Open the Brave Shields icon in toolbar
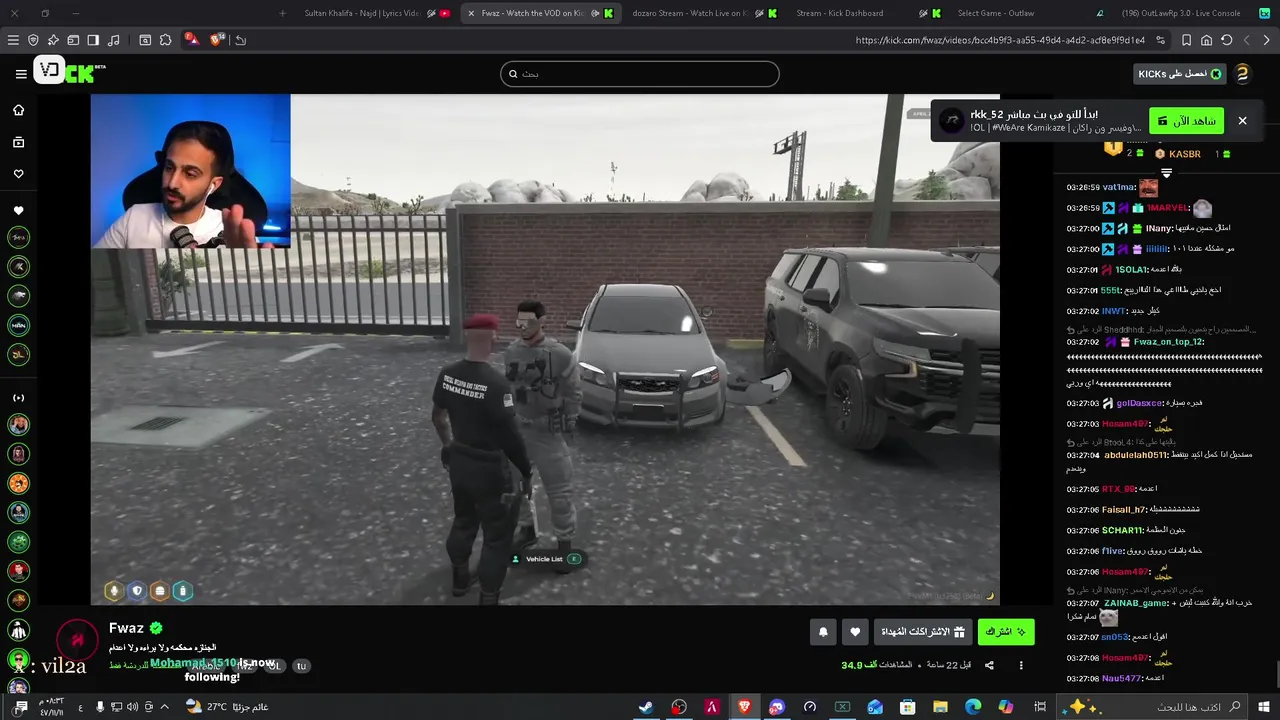This screenshot has height=720, width=1280. [33, 40]
